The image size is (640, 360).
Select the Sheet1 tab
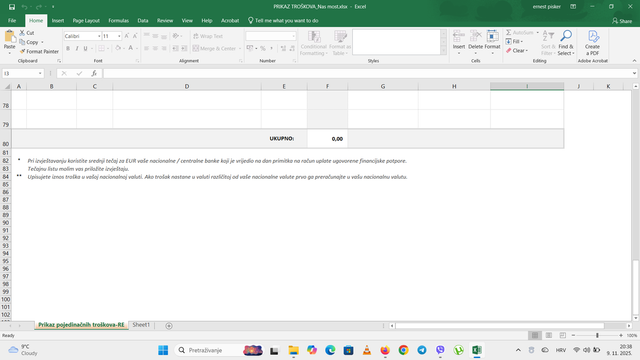[141, 325]
